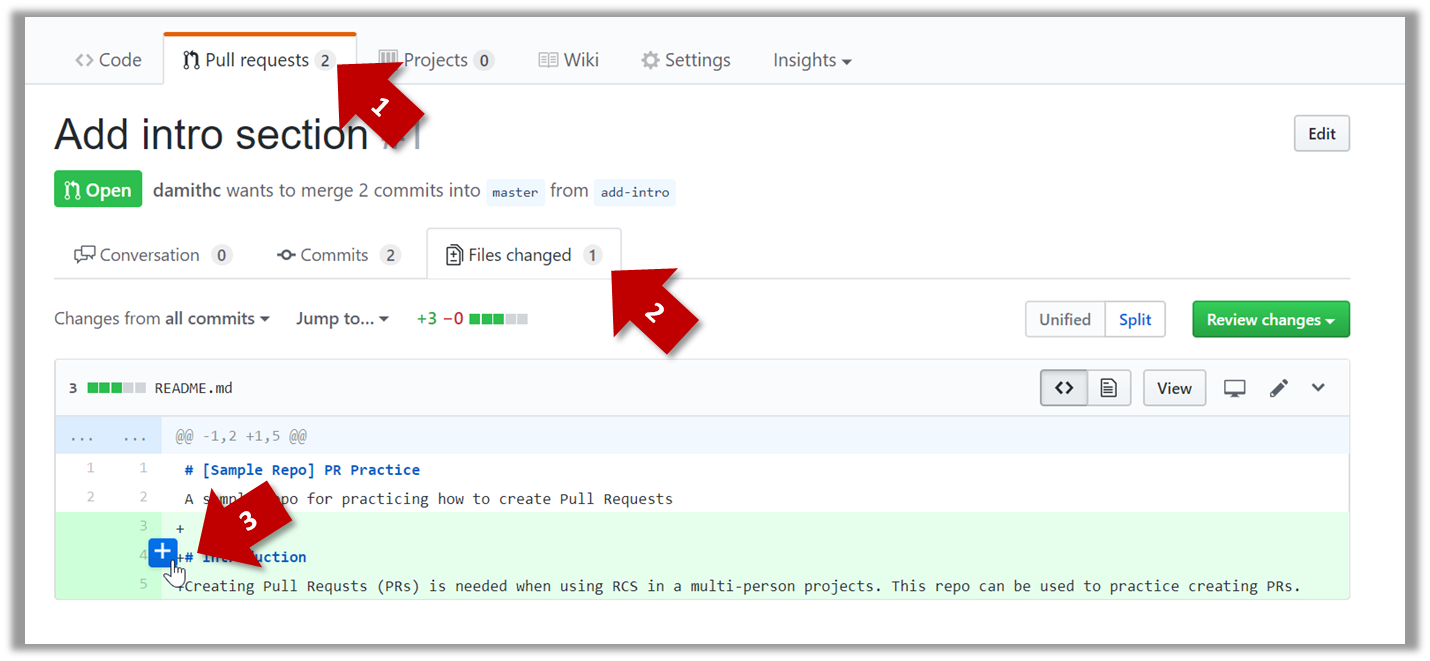1430x661 pixels.
Task: Open the Insights menu
Action: click(811, 61)
